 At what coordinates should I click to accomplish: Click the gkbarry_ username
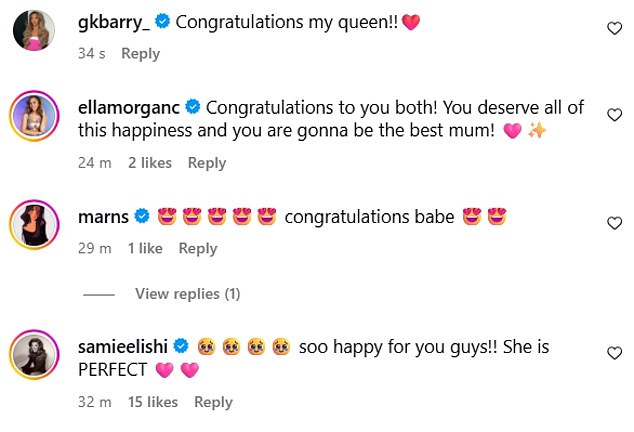[x=110, y=23]
